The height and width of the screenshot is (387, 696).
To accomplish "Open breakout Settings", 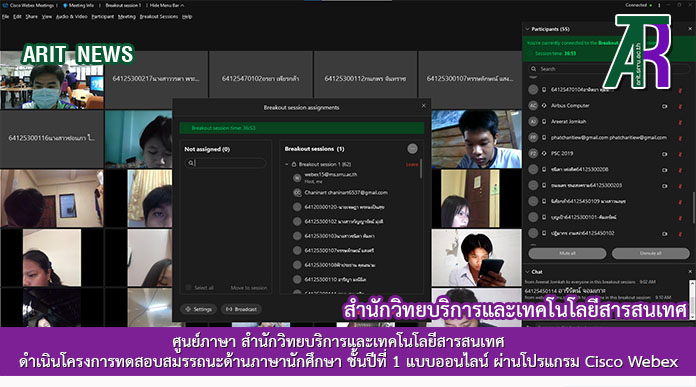I will click(198, 309).
